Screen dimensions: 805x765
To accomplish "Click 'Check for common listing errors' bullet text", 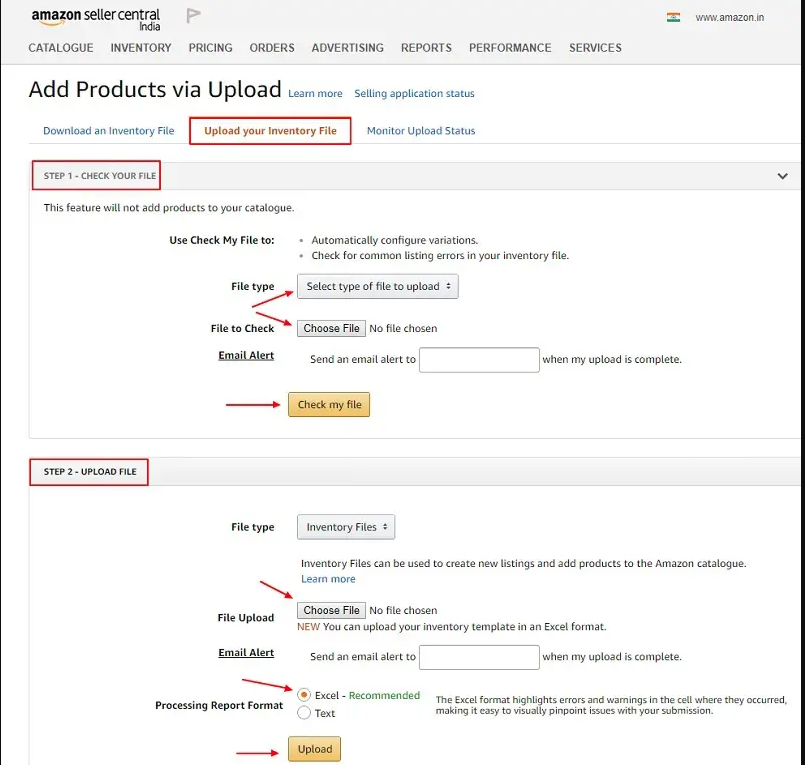I will [x=440, y=256].
